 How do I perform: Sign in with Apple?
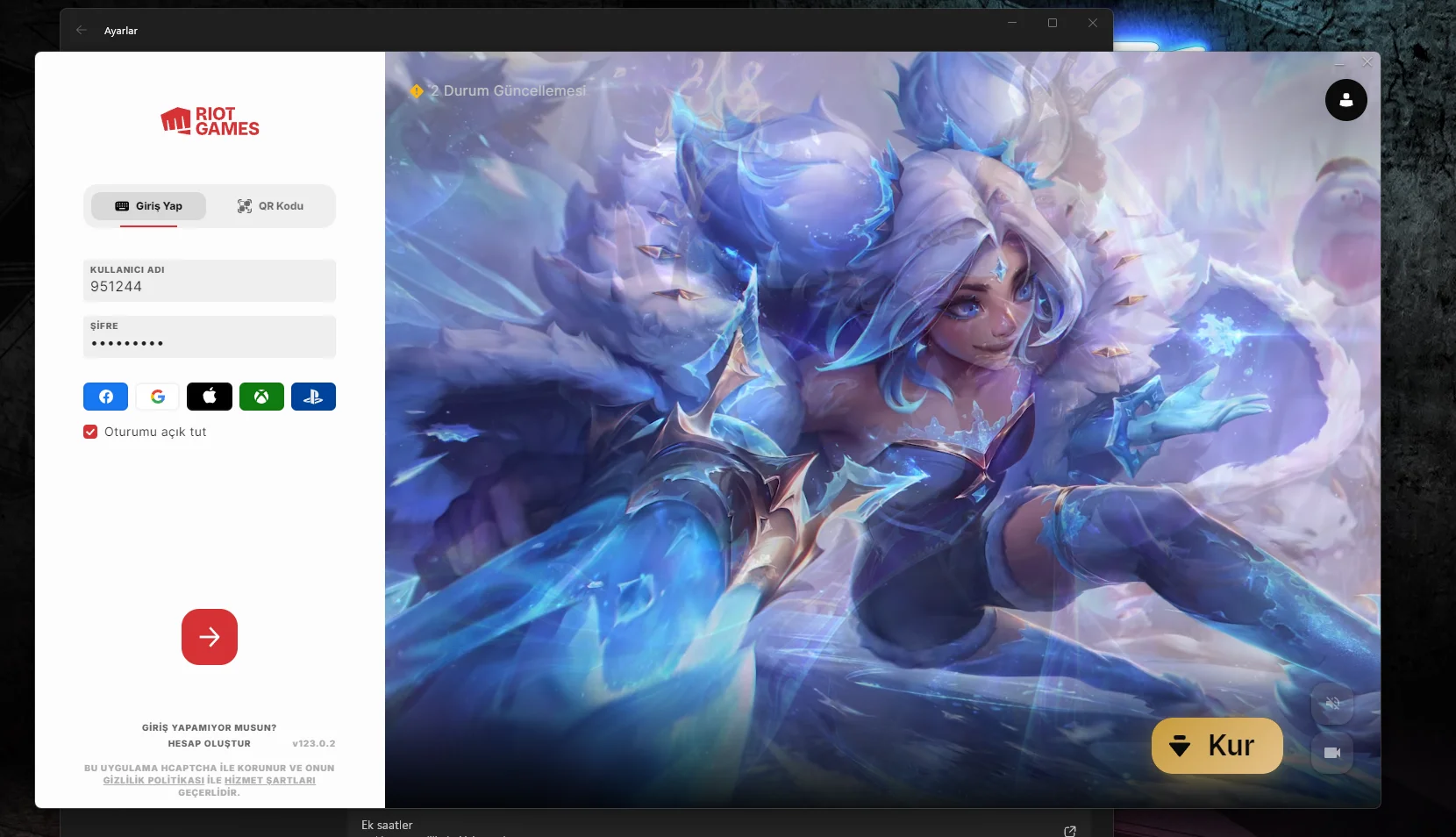pyautogui.click(x=210, y=397)
